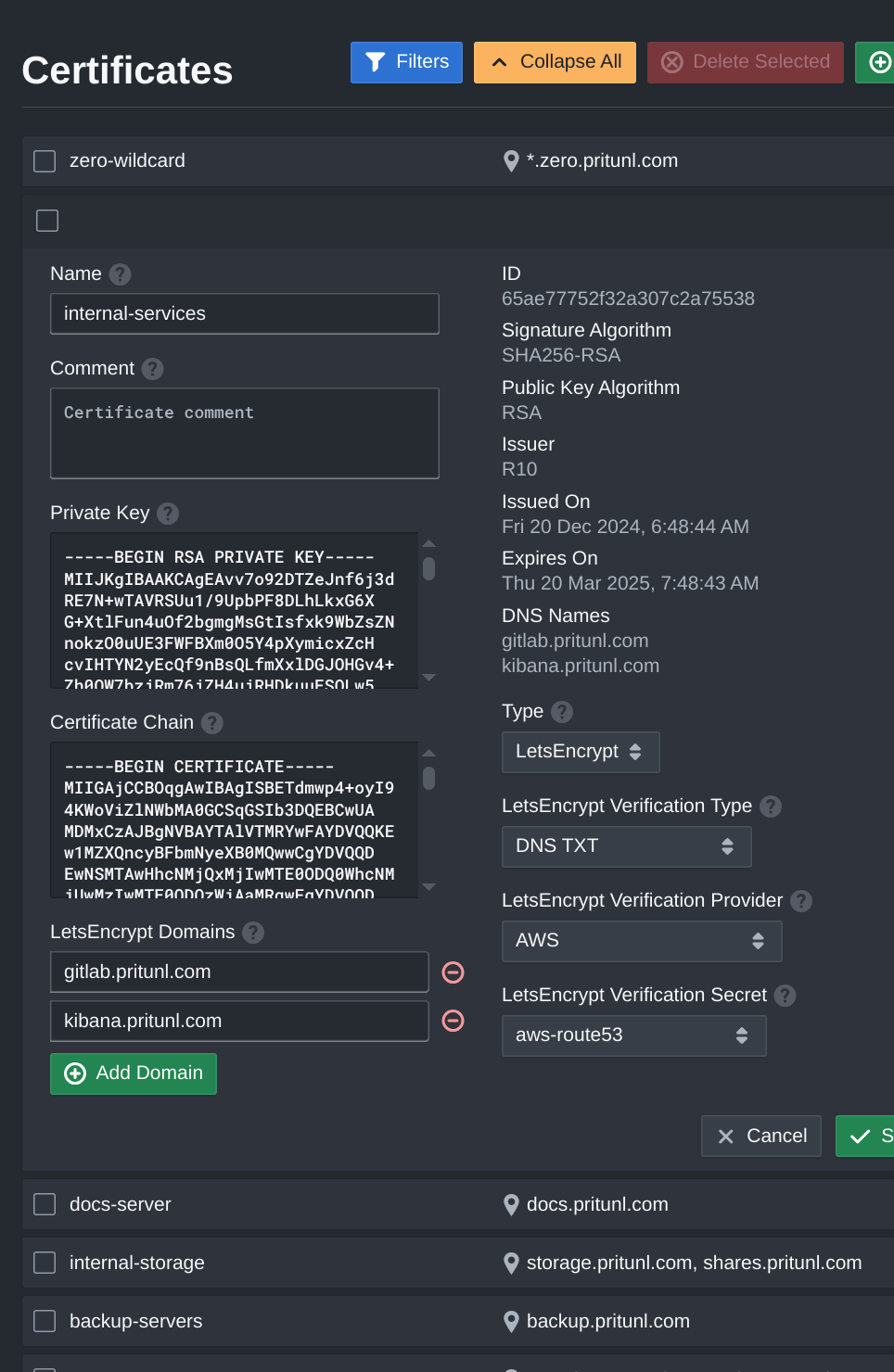Select the docs-server checkbox

coord(44,1203)
